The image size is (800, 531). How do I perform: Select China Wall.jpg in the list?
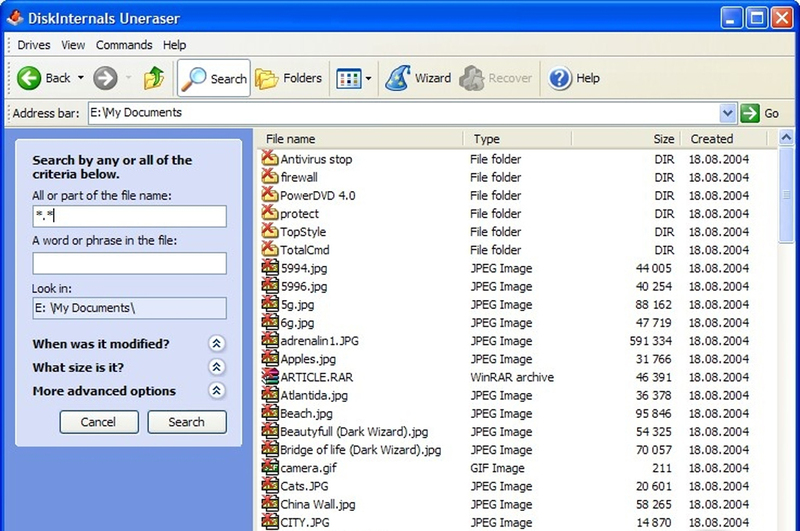(x=318, y=504)
